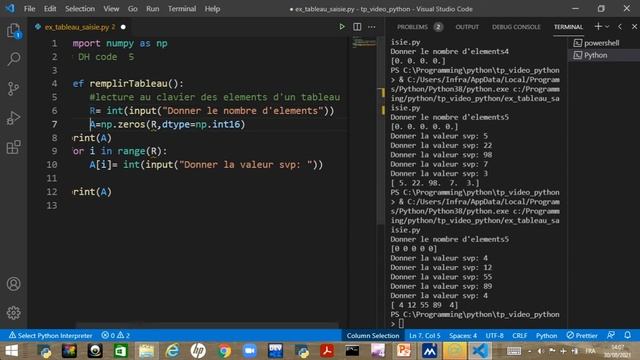The width and height of the screenshot is (640, 360).
Task: Click Select Python Interpreter in status bar
Action: (x=51, y=336)
